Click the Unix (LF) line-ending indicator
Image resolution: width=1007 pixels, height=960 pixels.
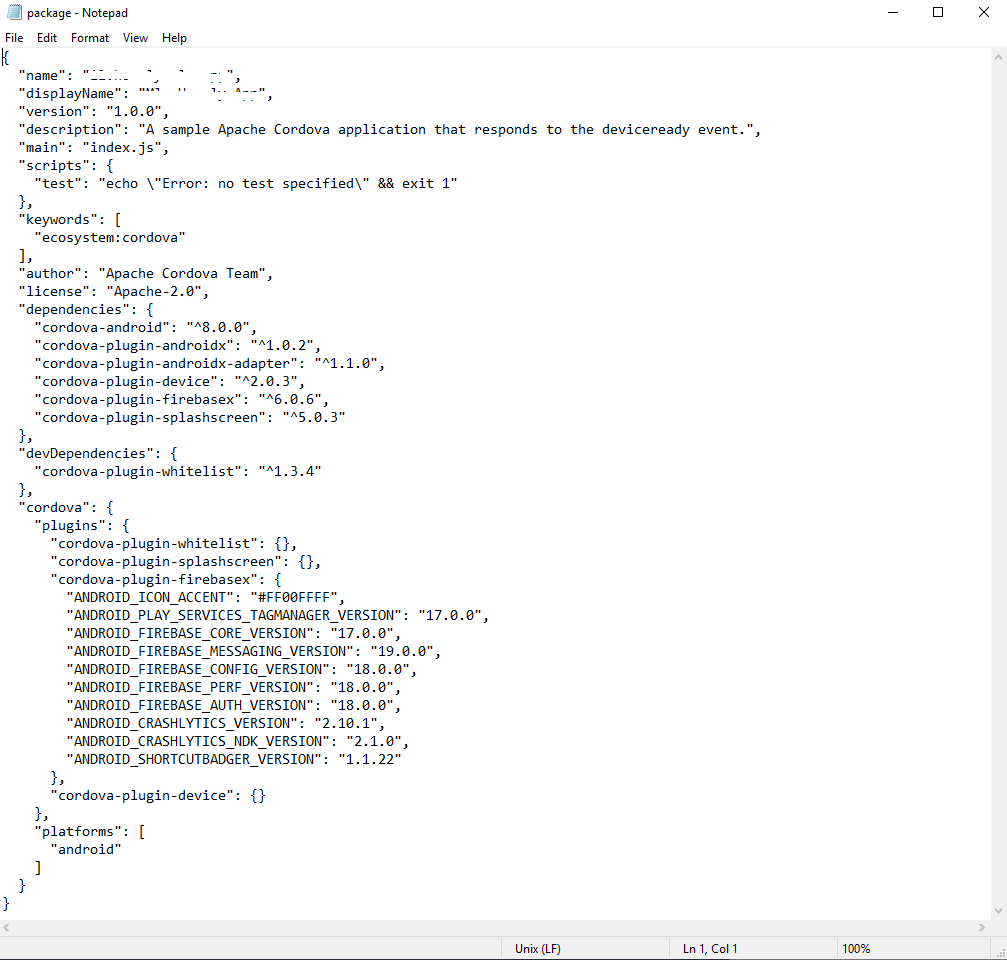(537, 948)
